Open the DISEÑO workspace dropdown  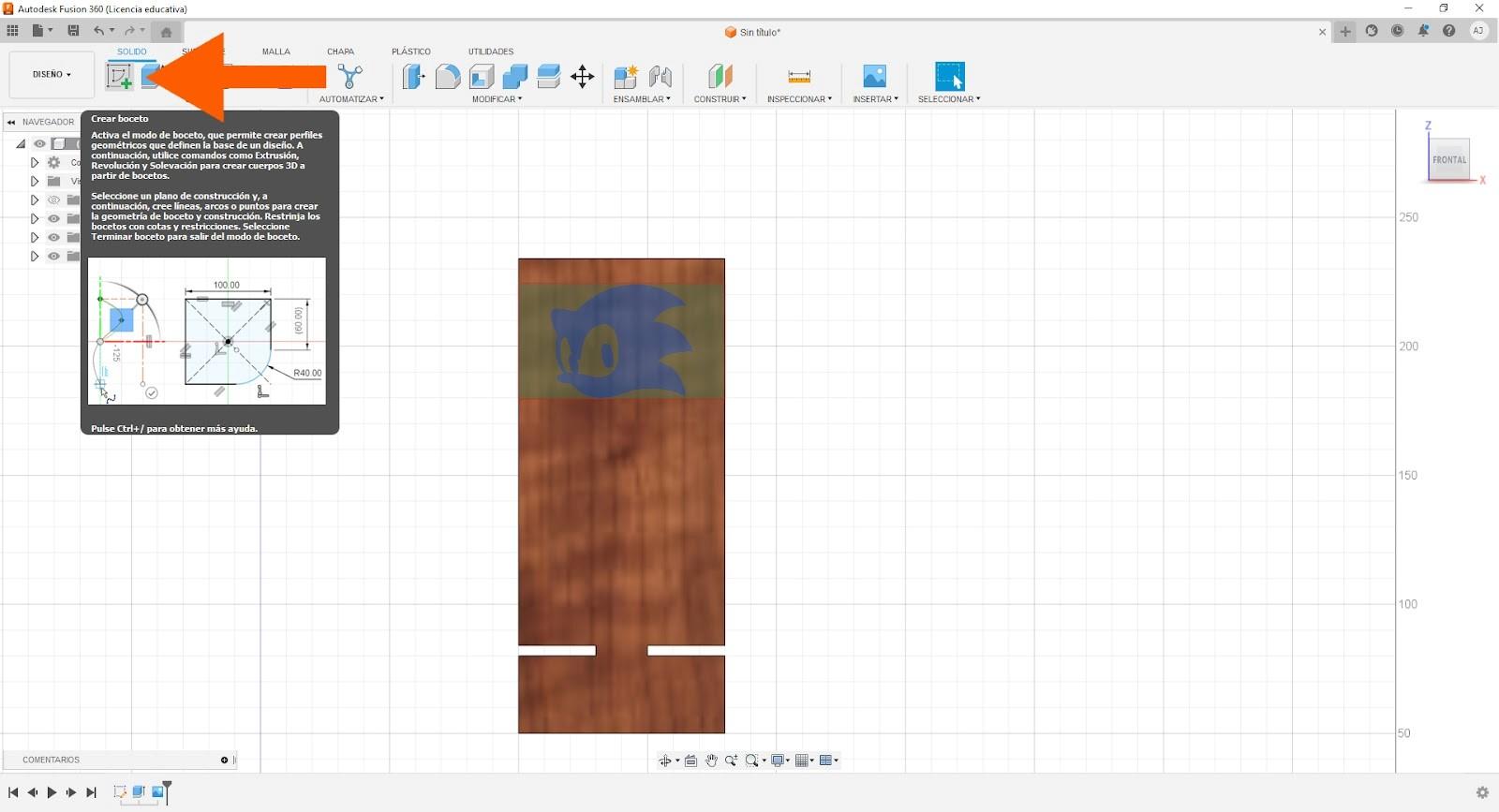[x=52, y=75]
